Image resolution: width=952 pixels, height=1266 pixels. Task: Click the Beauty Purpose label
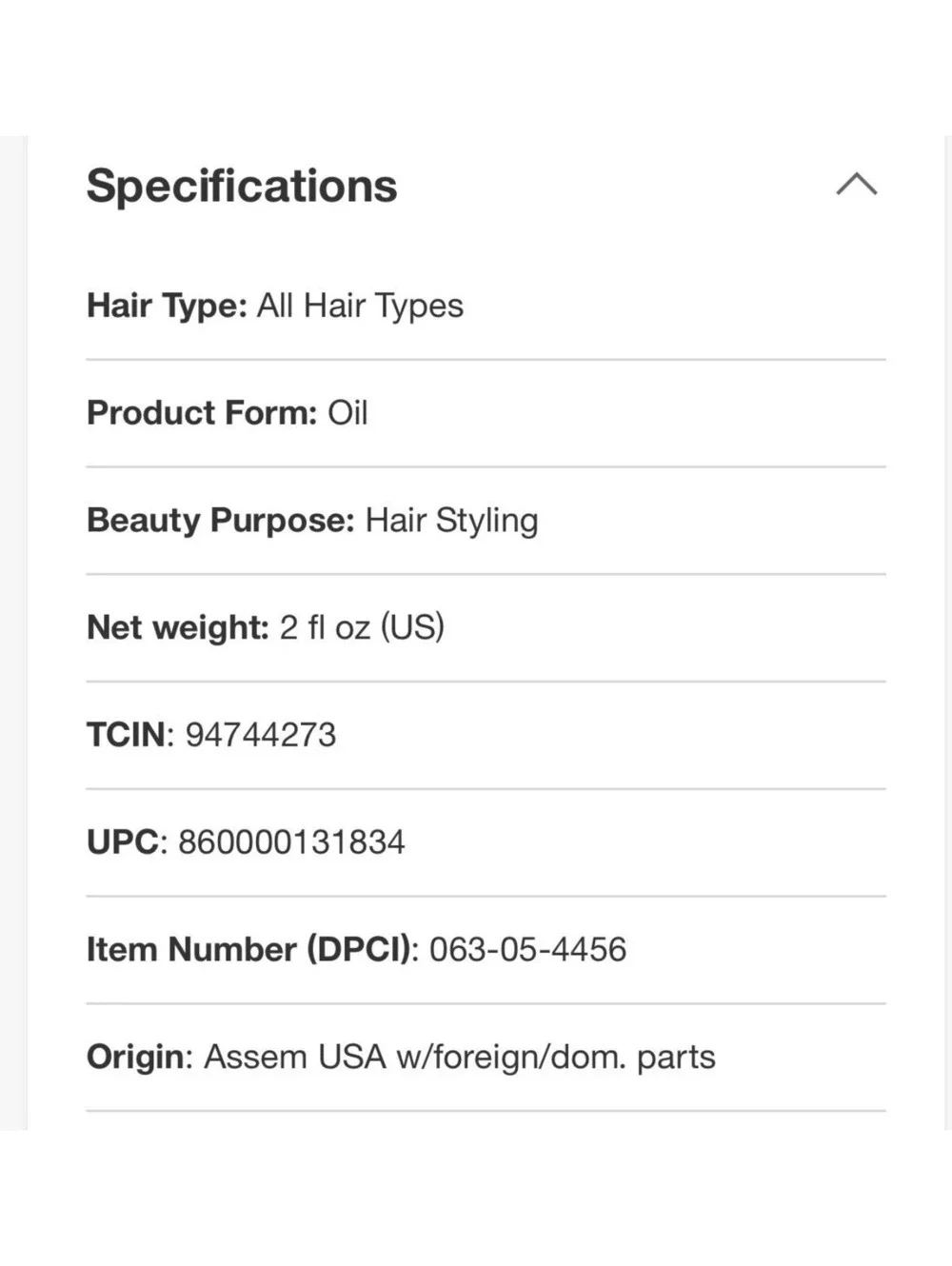click(x=221, y=521)
